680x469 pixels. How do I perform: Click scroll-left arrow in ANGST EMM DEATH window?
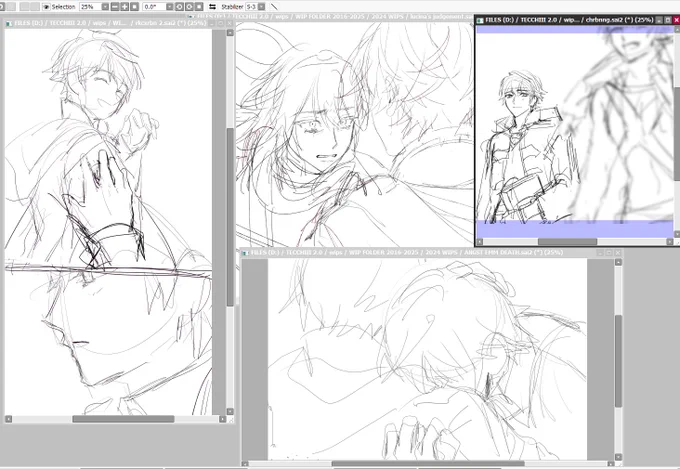tap(246, 464)
